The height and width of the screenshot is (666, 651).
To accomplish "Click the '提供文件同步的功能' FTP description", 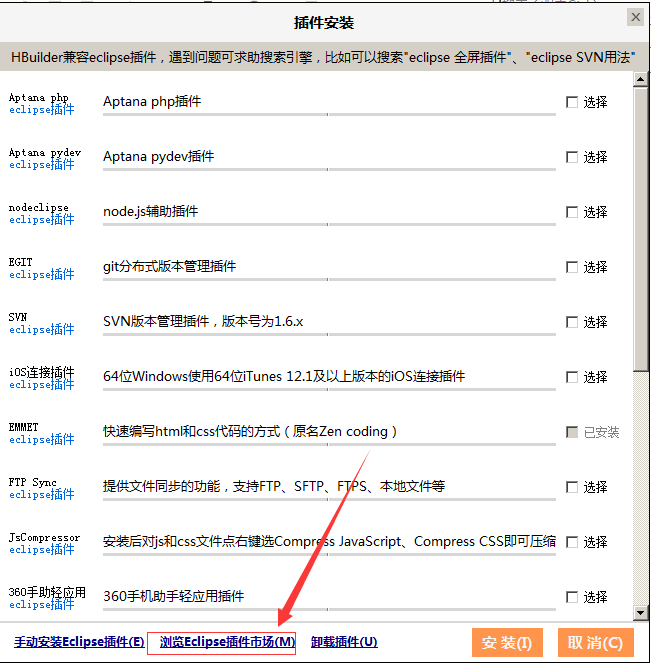I will tap(274, 486).
